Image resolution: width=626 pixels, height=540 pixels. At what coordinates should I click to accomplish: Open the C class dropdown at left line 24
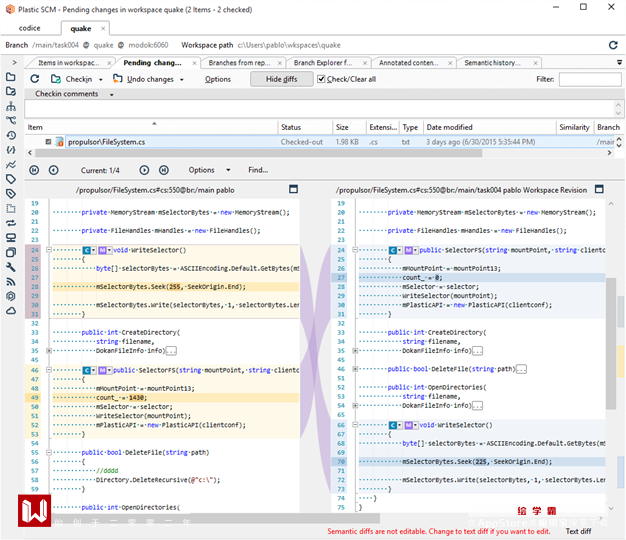pos(94,250)
